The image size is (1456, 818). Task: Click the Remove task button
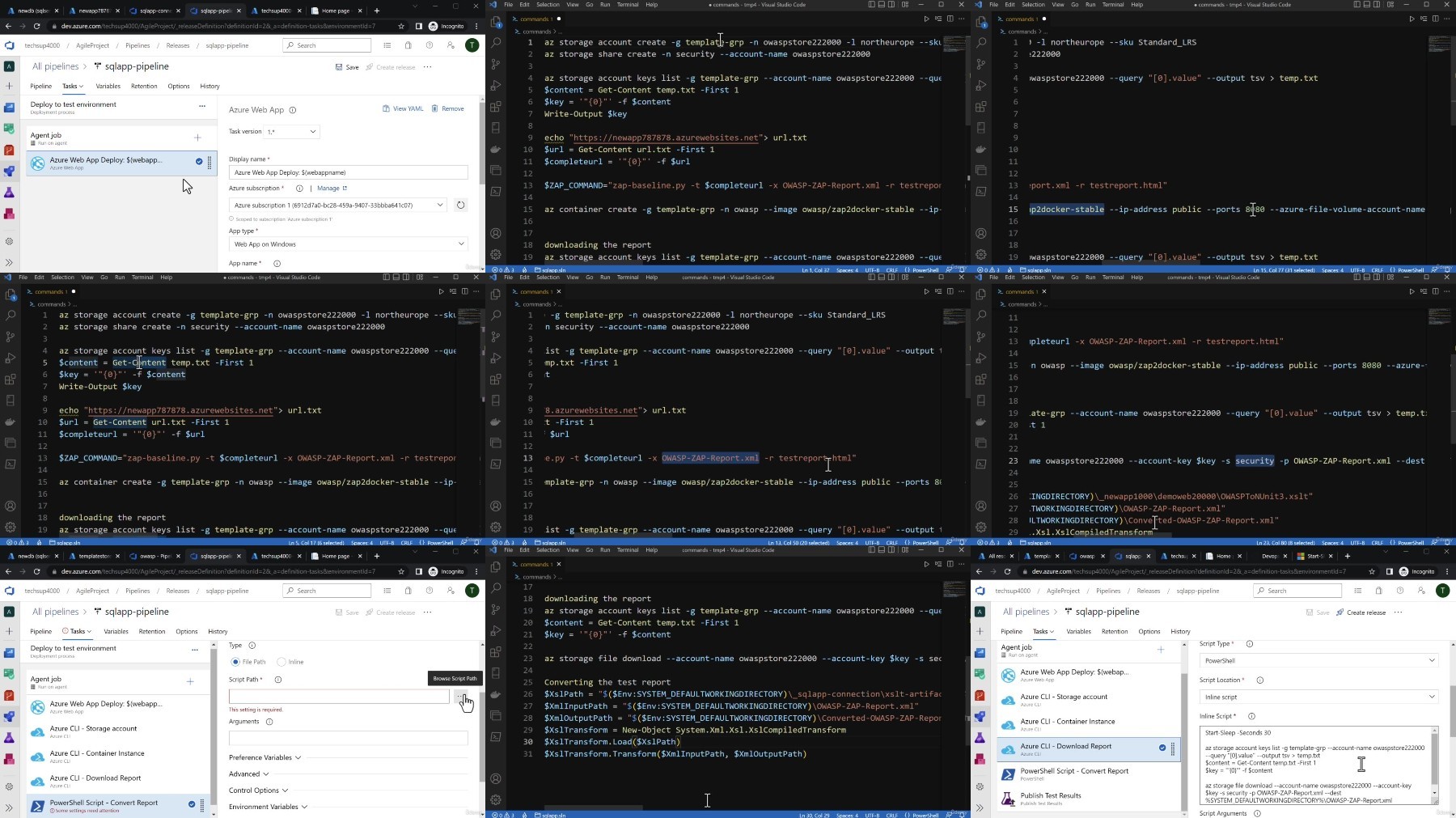click(448, 108)
